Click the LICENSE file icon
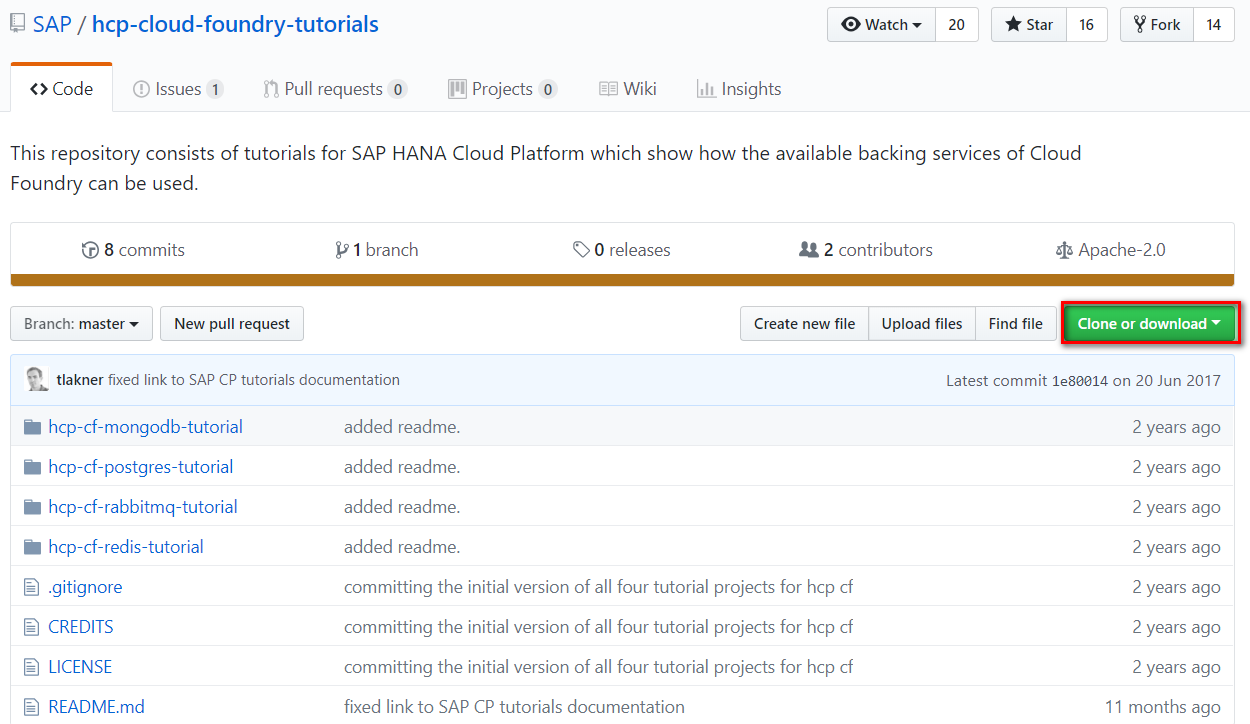1250x724 pixels. (x=31, y=667)
